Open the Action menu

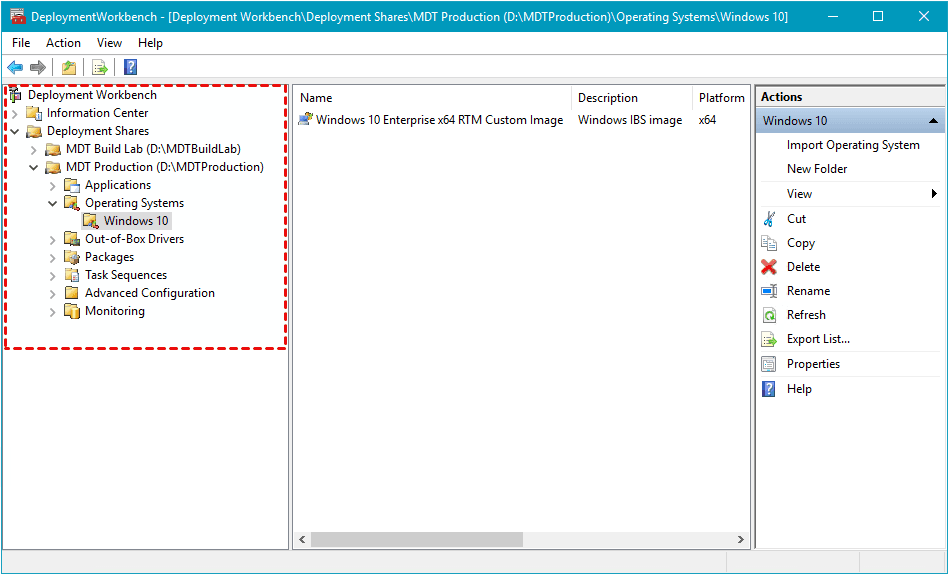click(63, 43)
